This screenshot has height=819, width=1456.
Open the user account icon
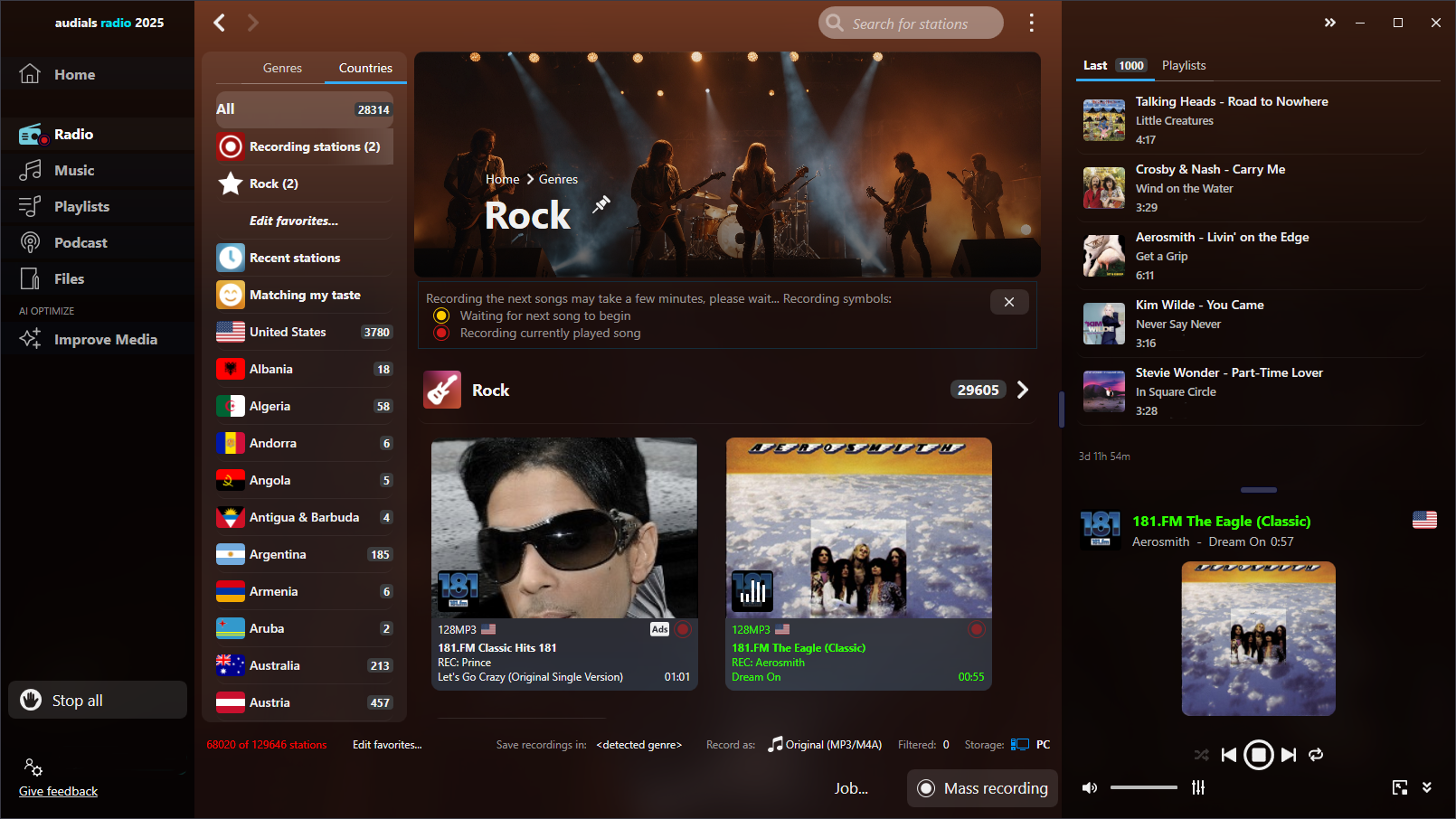point(33,767)
